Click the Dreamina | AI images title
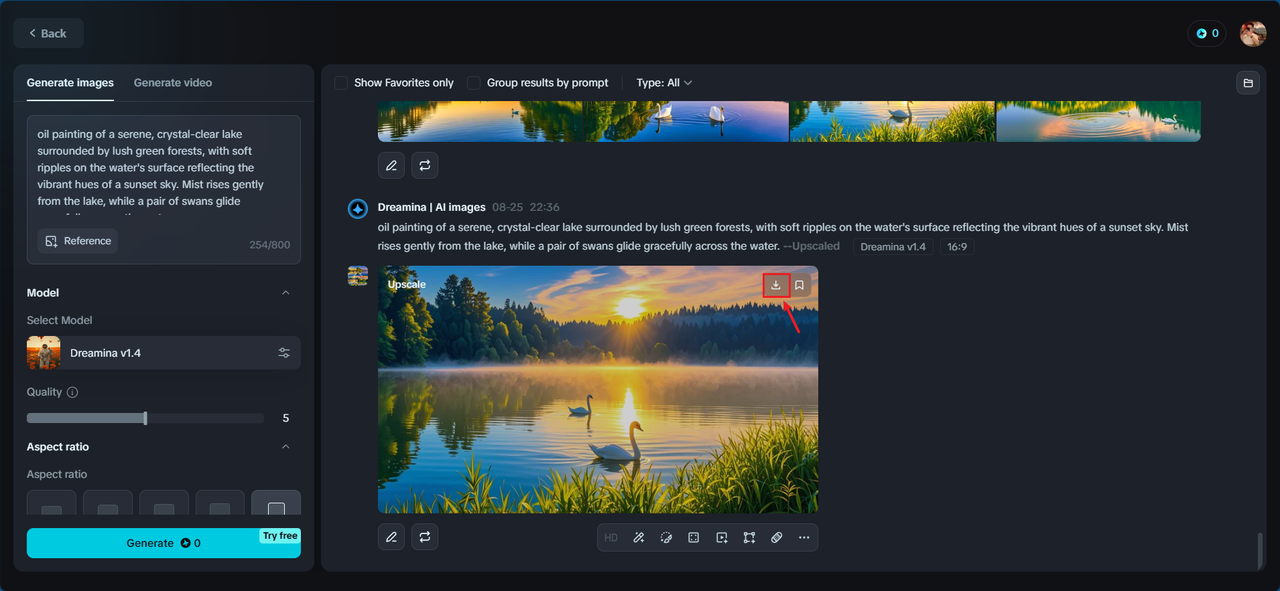 tap(432, 208)
